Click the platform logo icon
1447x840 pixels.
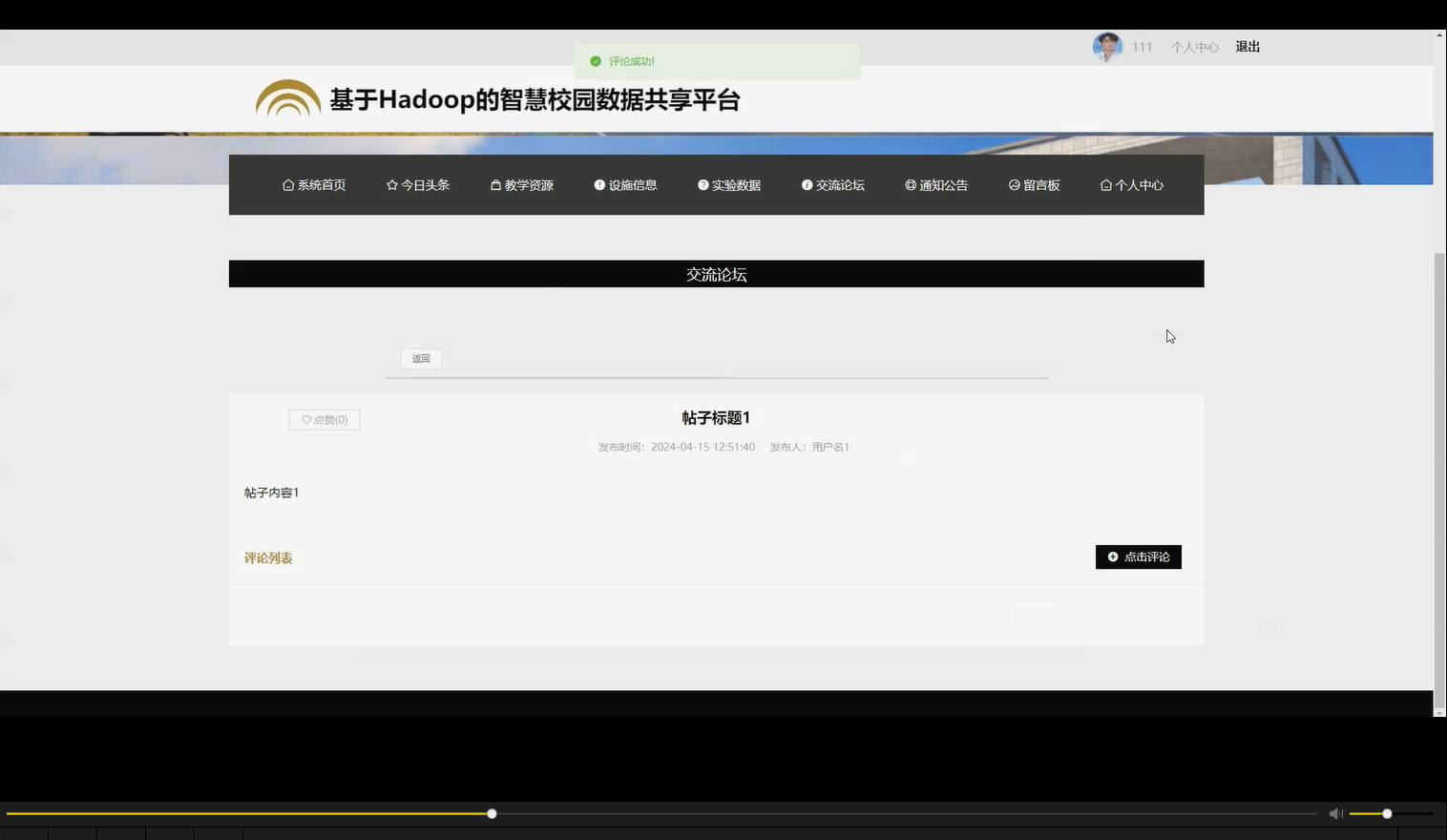[286, 97]
